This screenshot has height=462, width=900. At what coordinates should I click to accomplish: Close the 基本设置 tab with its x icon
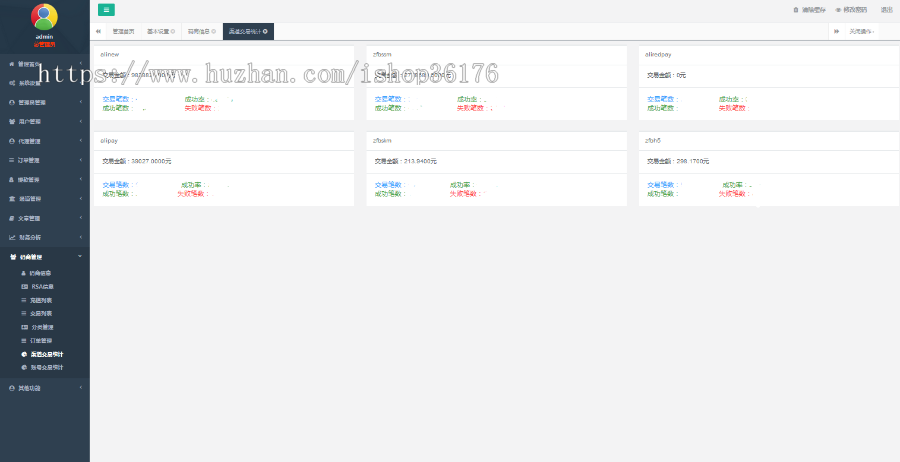point(173,32)
